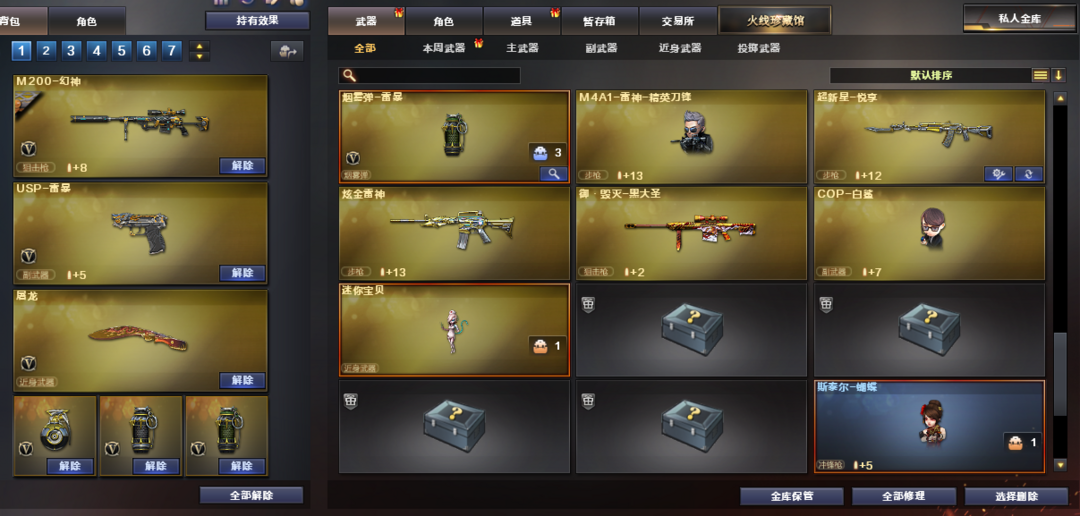Select backpack slot number 3
Screen dimensions: 1080x516
[71, 51]
